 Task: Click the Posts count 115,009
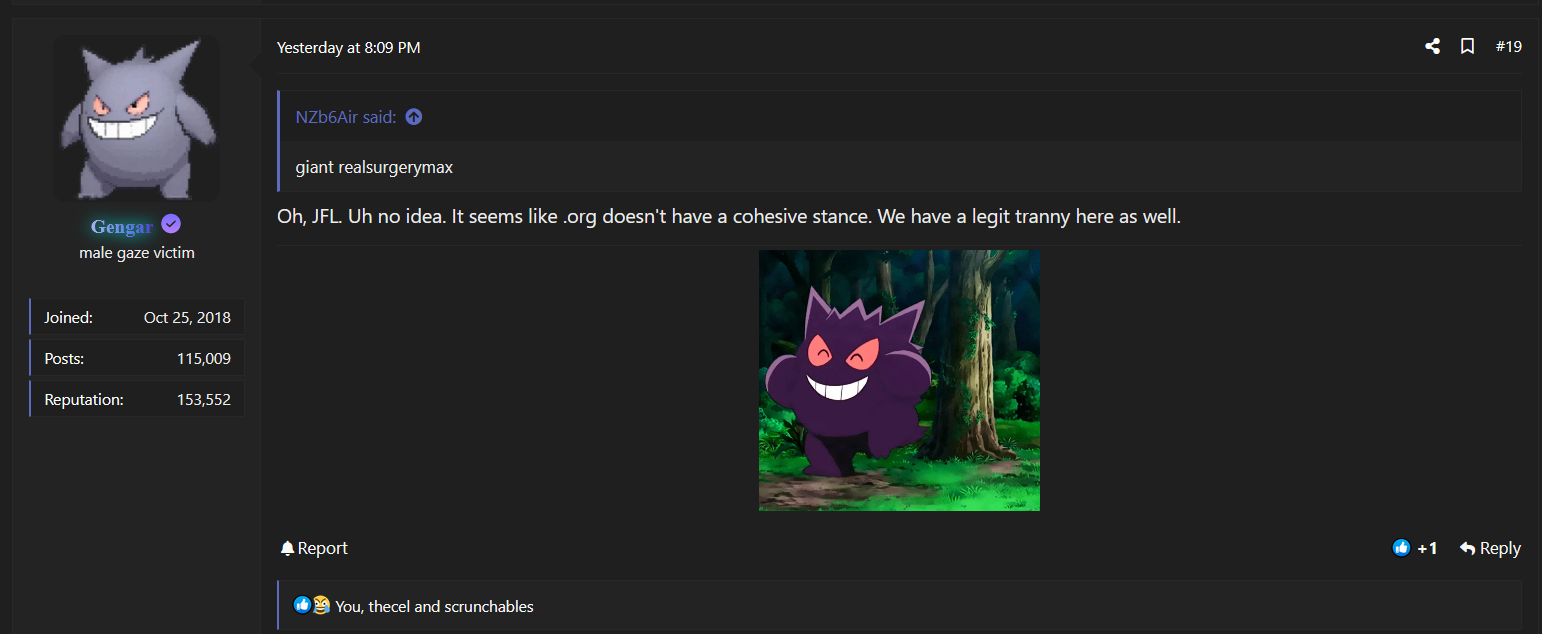[204, 358]
